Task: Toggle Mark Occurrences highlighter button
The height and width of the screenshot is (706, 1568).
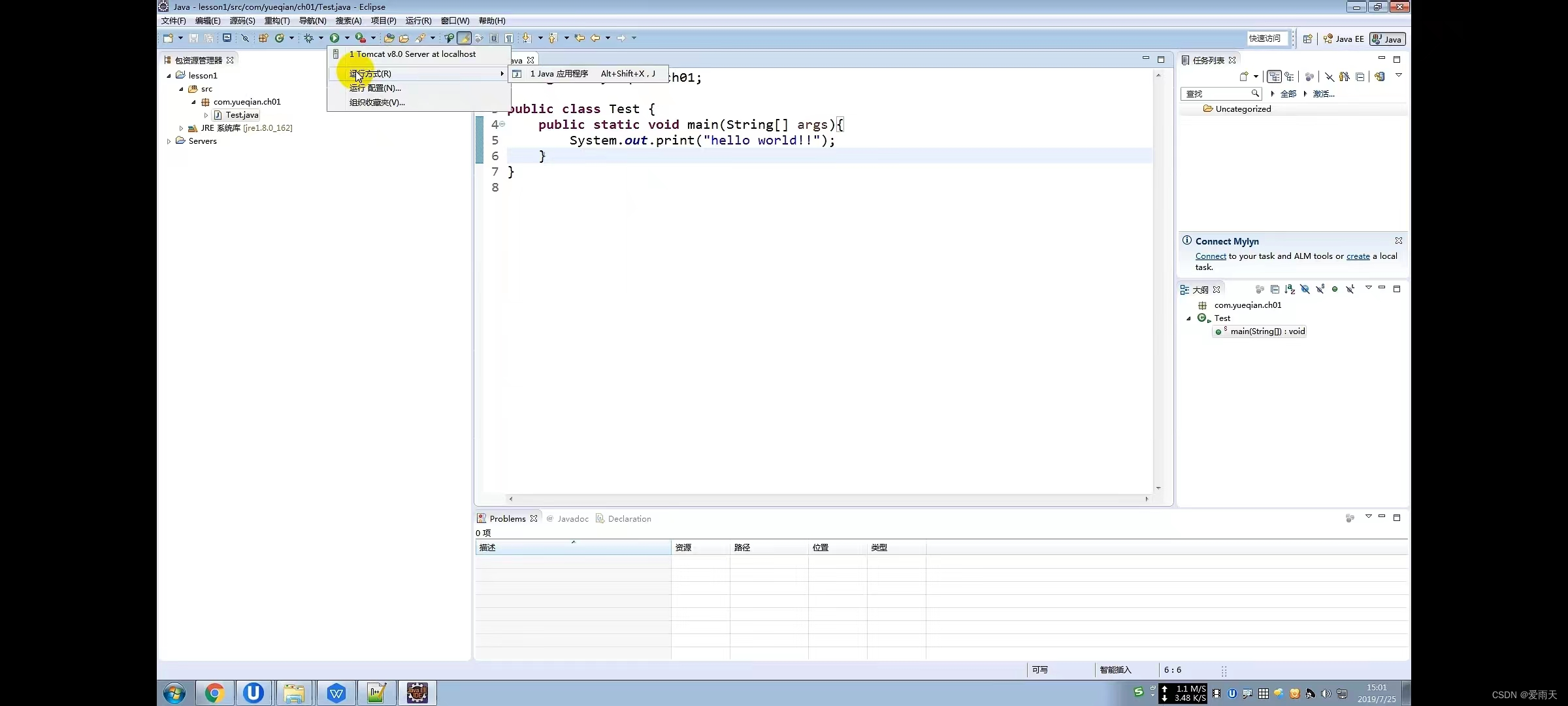Action: click(464, 39)
